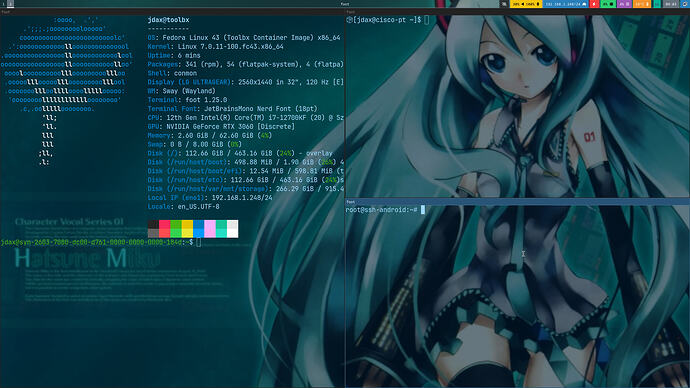This screenshot has height=388, width=690.
Task: Open the tray icon left of the yellow volume module
Action: 504,4
